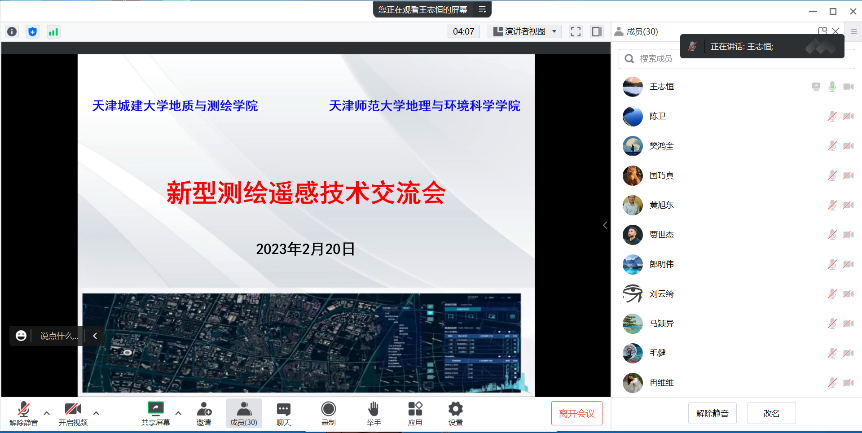Open the hamburger menu beside share banner
The image size is (862, 433).
[482, 9]
